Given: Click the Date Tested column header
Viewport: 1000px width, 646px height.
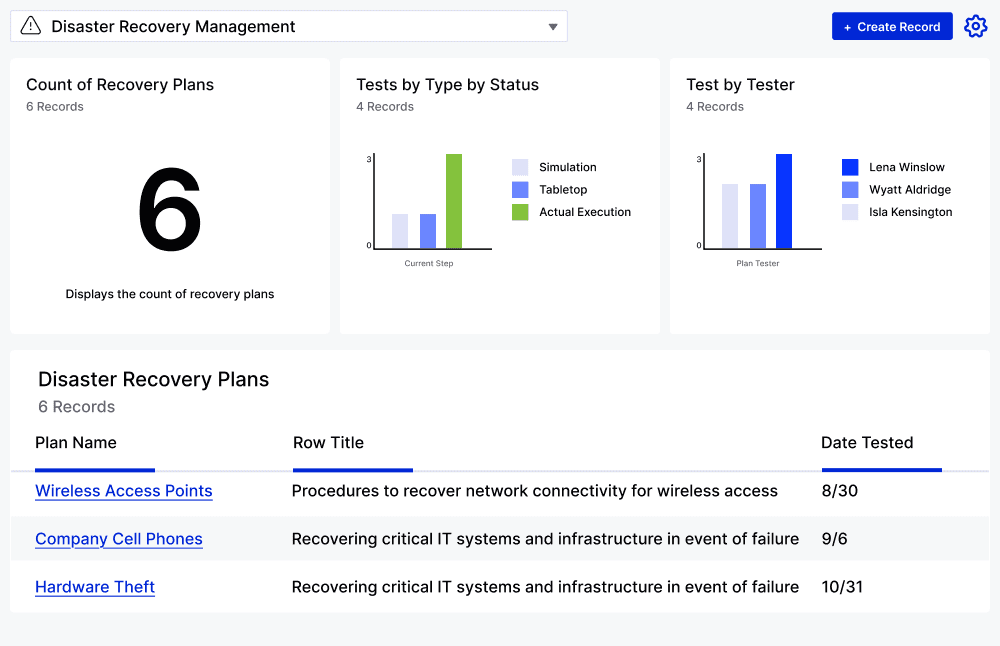Looking at the screenshot, I should point(867,443).
